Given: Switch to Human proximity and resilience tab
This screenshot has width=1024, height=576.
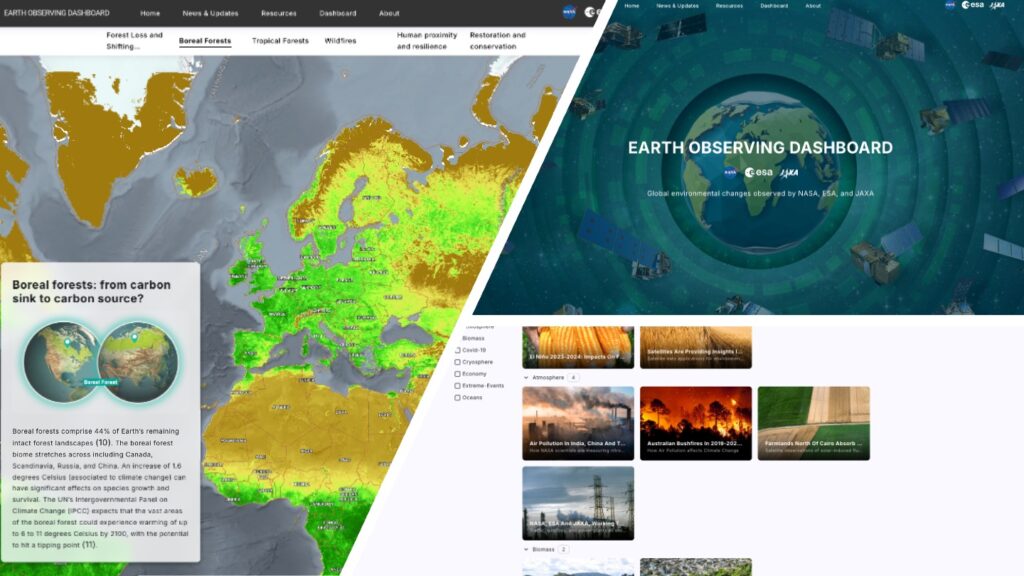Looking at the screenshot, I should (x=427, y=40).
